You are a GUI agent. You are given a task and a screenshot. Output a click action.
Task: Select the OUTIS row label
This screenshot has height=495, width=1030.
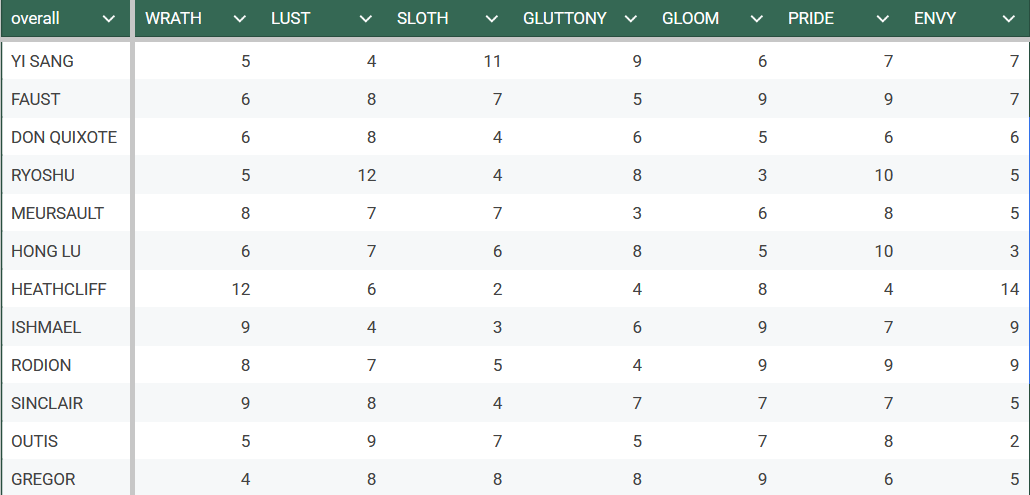[34, 441]
